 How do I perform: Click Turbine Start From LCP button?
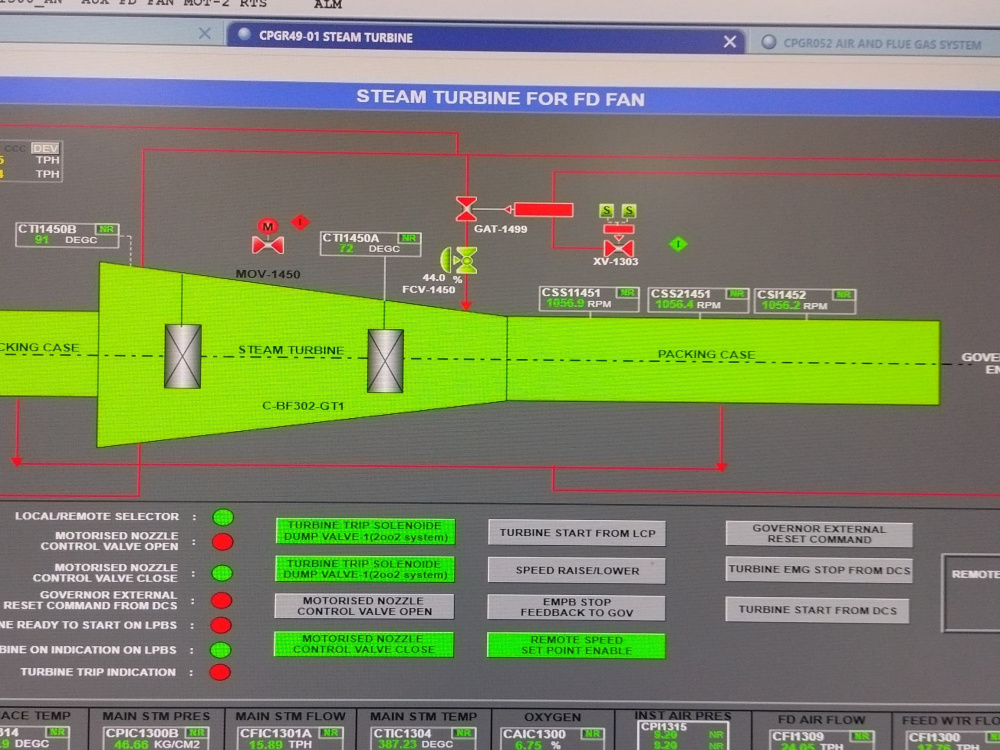pyautogui.click(x=577, y=533)
